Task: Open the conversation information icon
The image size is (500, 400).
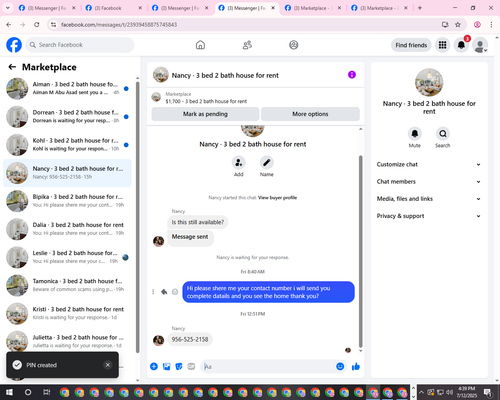Action: coord(352,75)
